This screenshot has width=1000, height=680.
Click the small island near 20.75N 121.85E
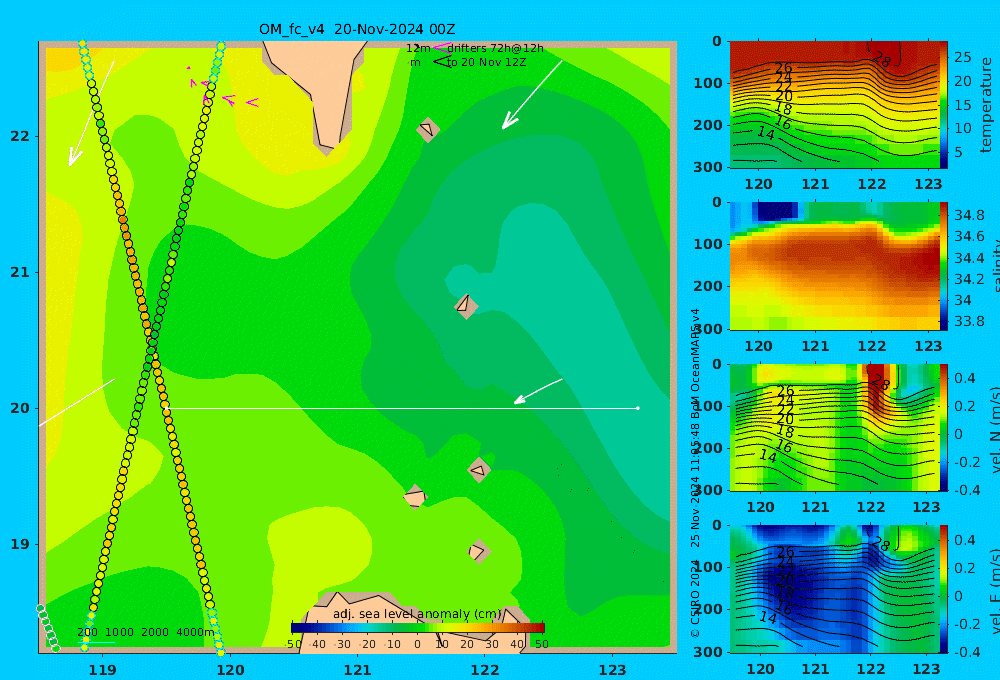click(466, 305)
